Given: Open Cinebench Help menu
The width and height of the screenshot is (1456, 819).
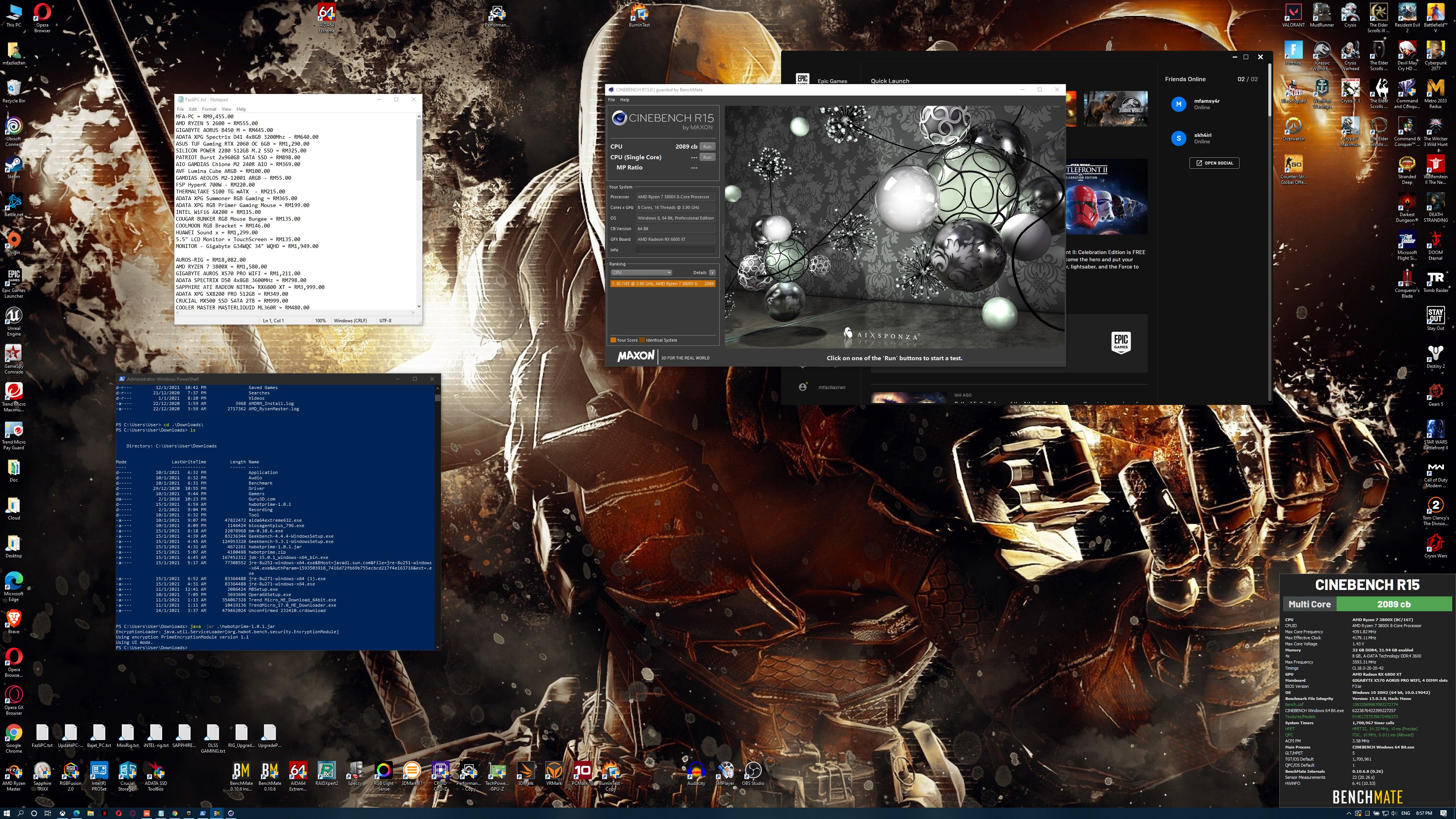Looking at the screenshot, I should click(624, 100).
